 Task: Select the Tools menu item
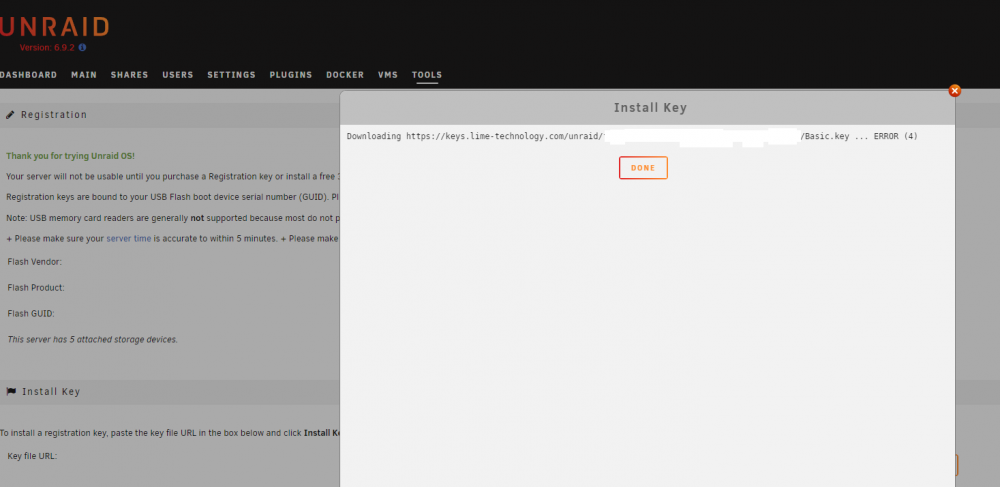pyautogui.click(x=427, y=75)
